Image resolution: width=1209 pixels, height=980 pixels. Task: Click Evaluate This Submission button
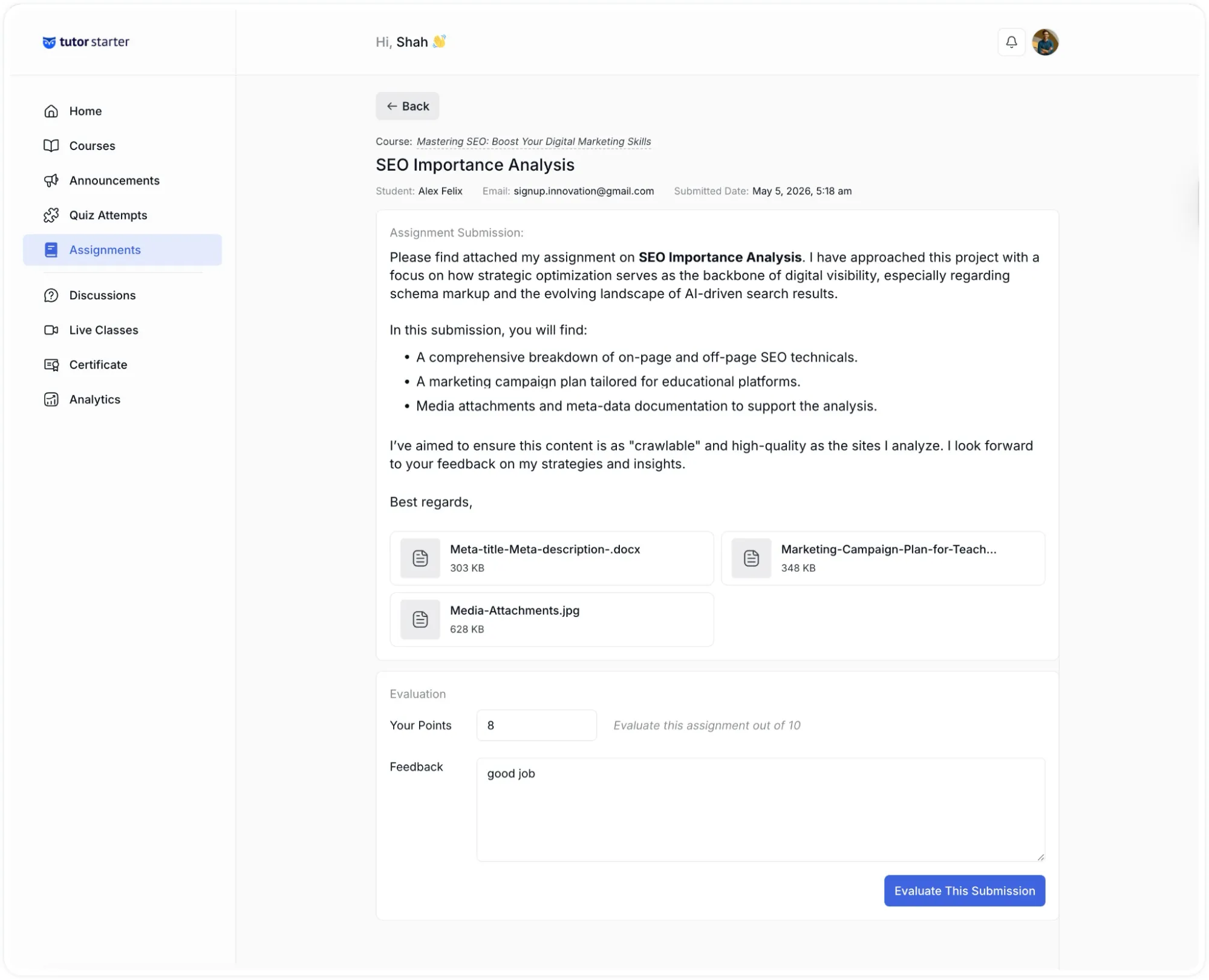click(x=964, y=890)
